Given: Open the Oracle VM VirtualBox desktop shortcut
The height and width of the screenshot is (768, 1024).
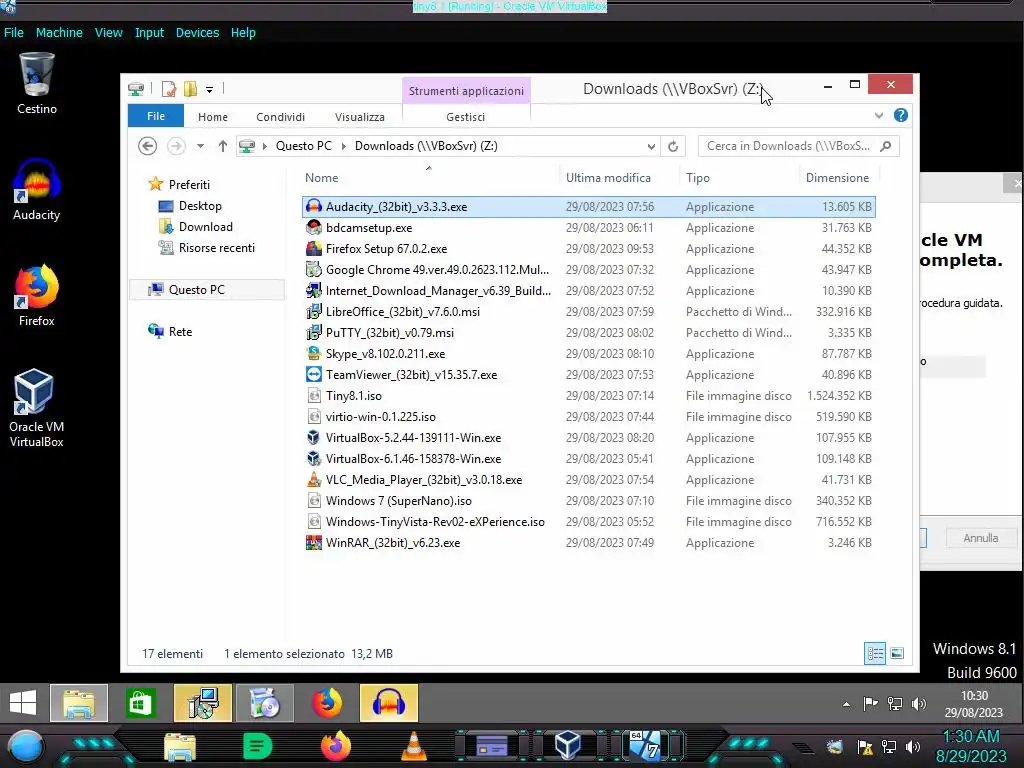Looking at the screenshot, I should pos(37,408).
